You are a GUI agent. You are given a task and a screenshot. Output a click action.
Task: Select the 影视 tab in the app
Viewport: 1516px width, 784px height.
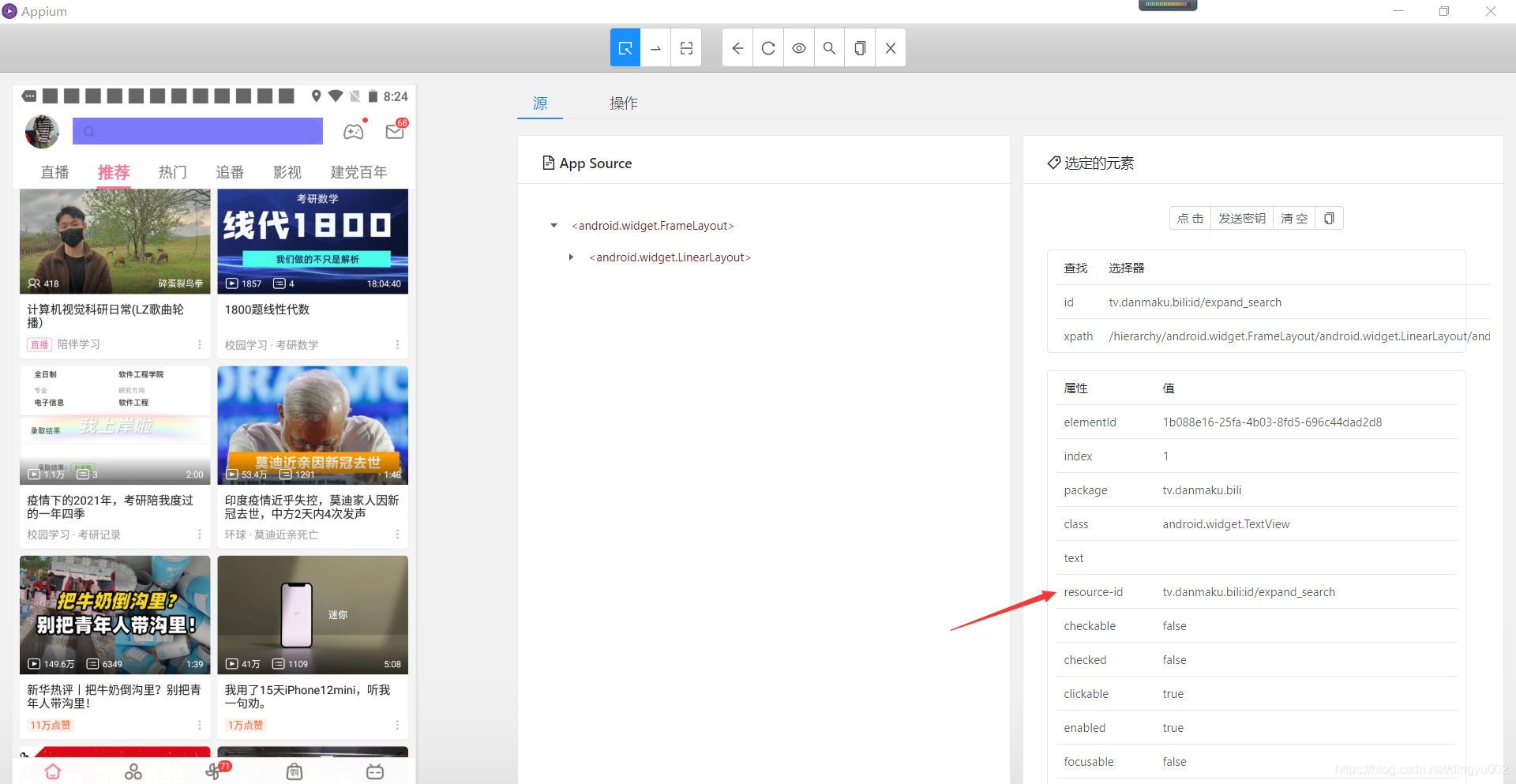(287, 172)
